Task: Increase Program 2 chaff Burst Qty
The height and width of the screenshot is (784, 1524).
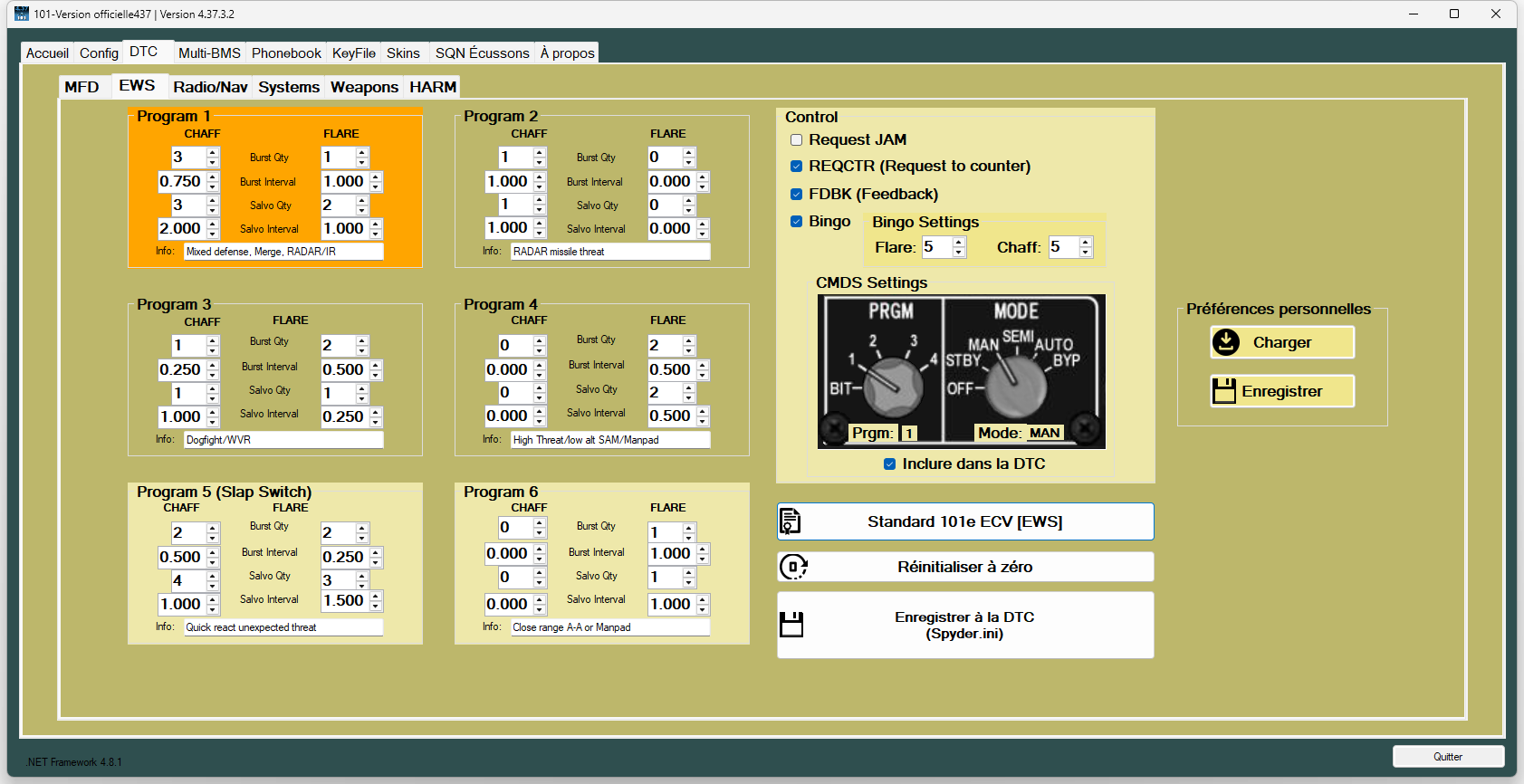Action: point(540,153)
